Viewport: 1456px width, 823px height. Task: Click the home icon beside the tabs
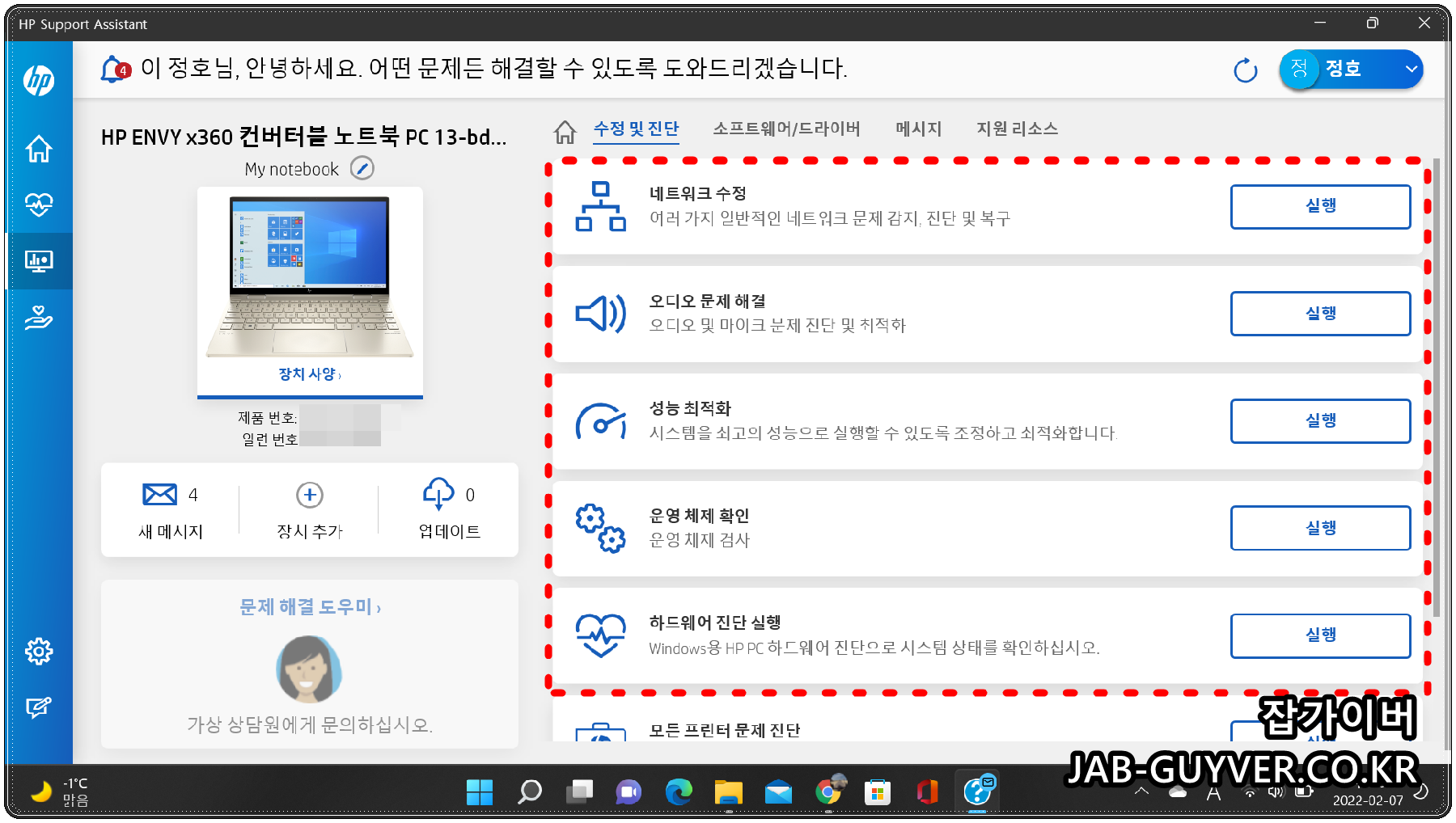[x=565, y=131]
